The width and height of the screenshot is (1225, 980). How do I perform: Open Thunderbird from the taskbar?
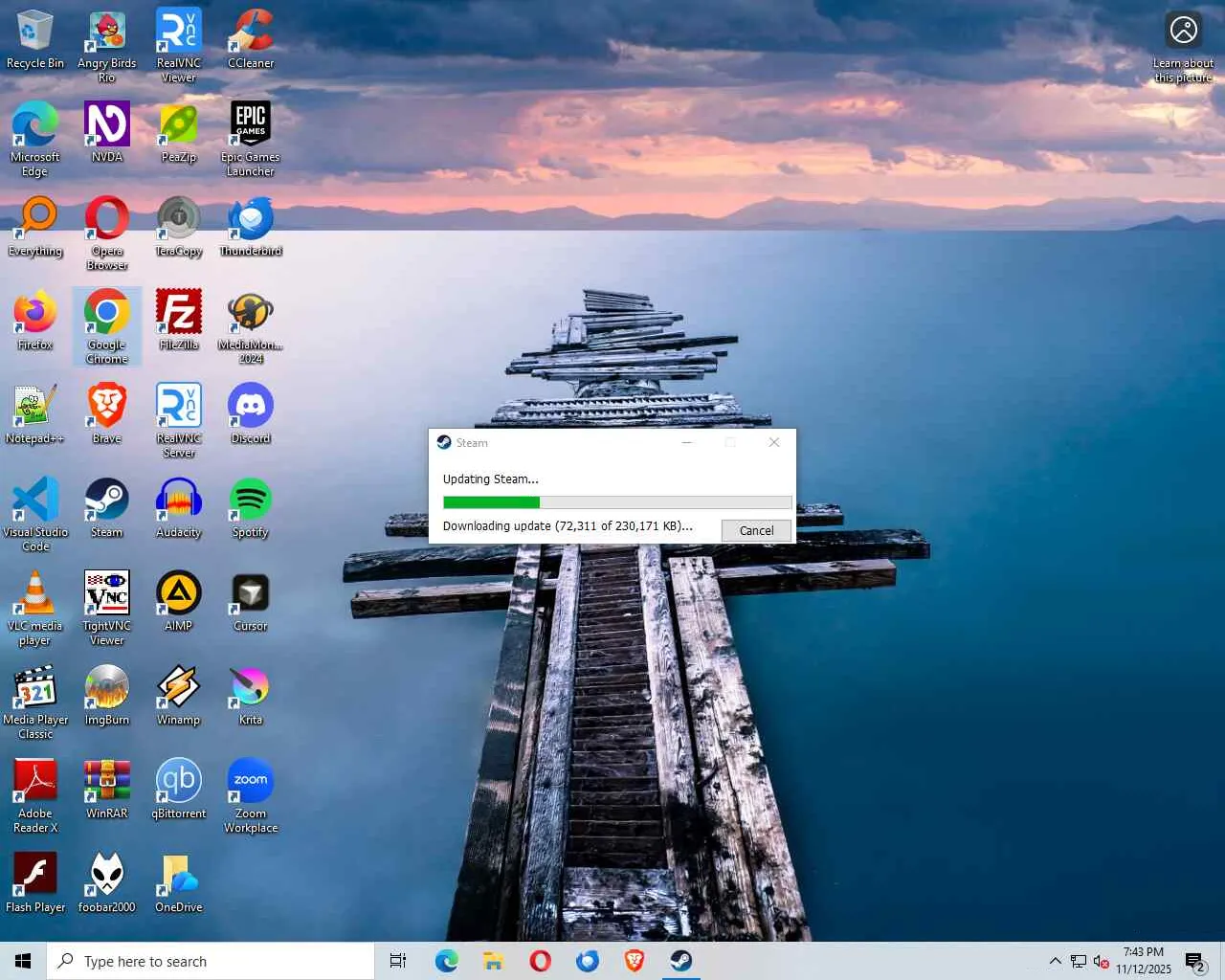[x=587, y=961]
